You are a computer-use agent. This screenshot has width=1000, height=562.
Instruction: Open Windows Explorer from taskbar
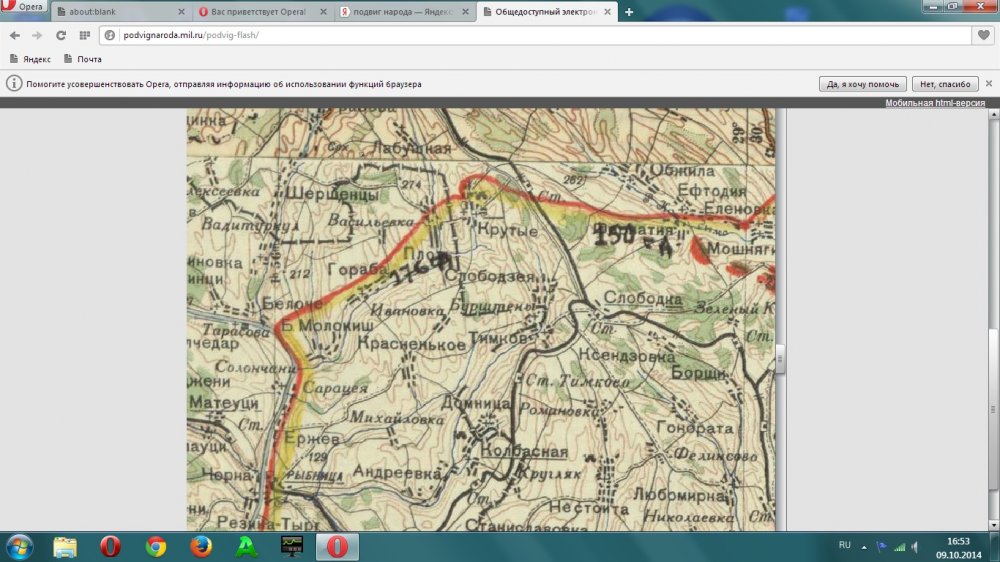[x=65, y=546]
